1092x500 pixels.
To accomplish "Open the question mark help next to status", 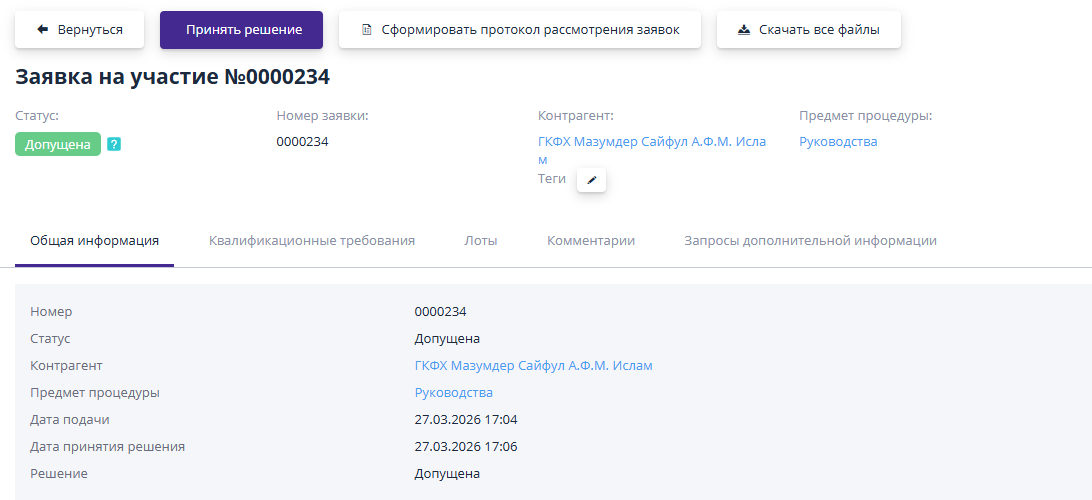I will (114, 144).
